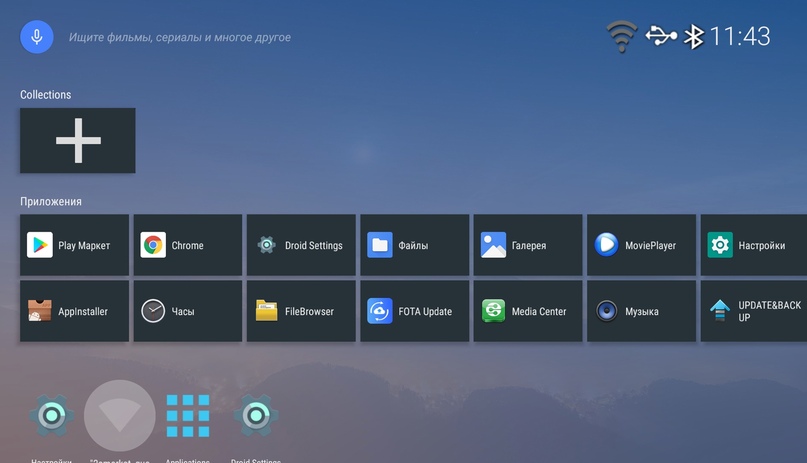Open the Настройки tile in the apps grid
Screen dimensions: 807x463
[x=754, y=245]
